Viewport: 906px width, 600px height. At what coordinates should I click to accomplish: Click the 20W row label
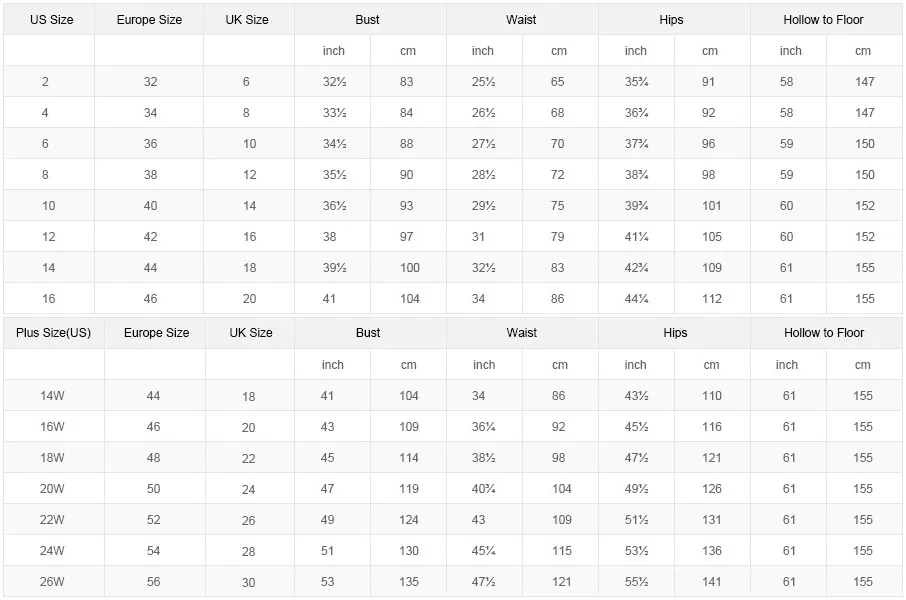(x=52, y=489)
